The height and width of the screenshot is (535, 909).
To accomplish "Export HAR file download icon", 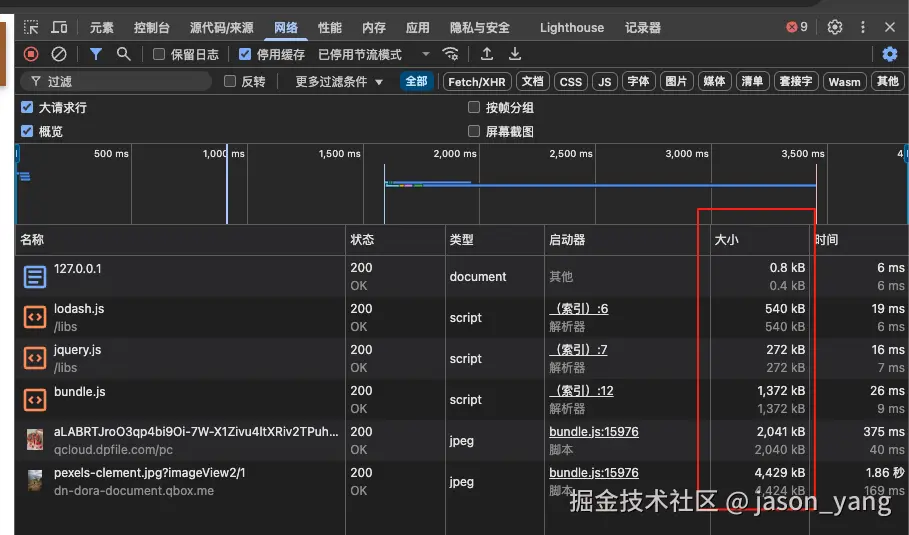I will point(515,54).
